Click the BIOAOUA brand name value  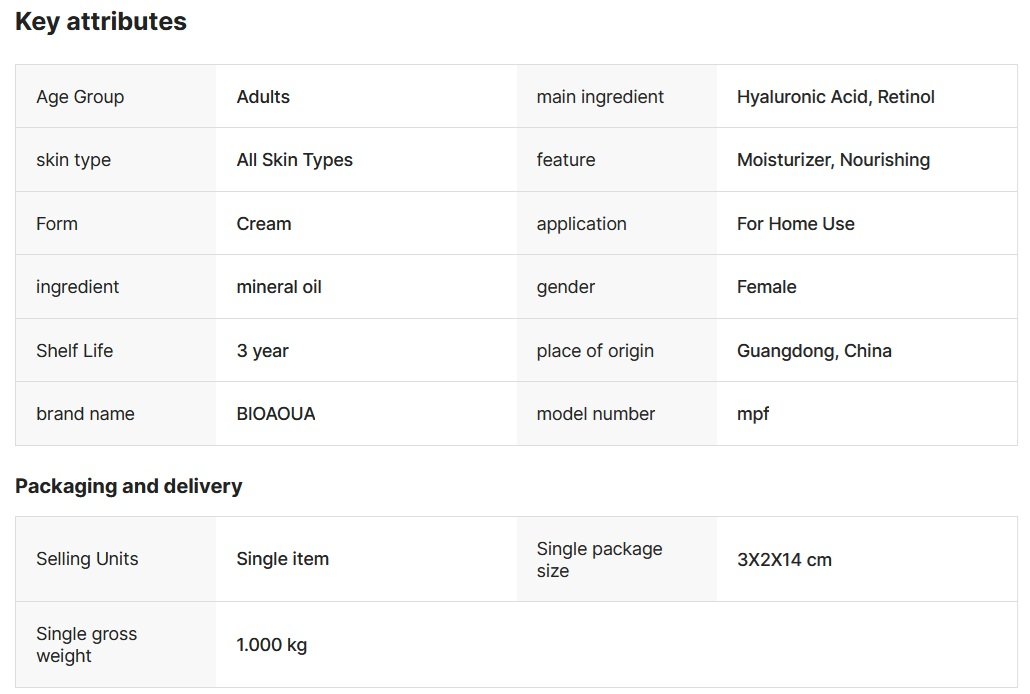click(275, 414)
